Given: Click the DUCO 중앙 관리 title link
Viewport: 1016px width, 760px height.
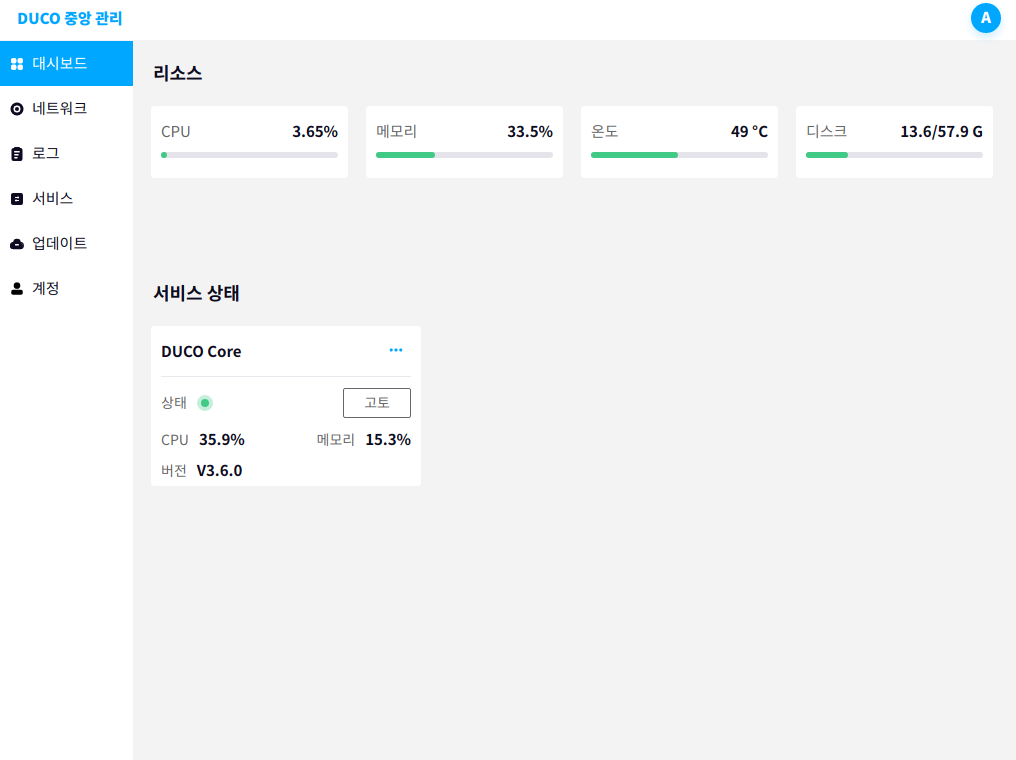Looking at the screenshot, I should 69,19.
